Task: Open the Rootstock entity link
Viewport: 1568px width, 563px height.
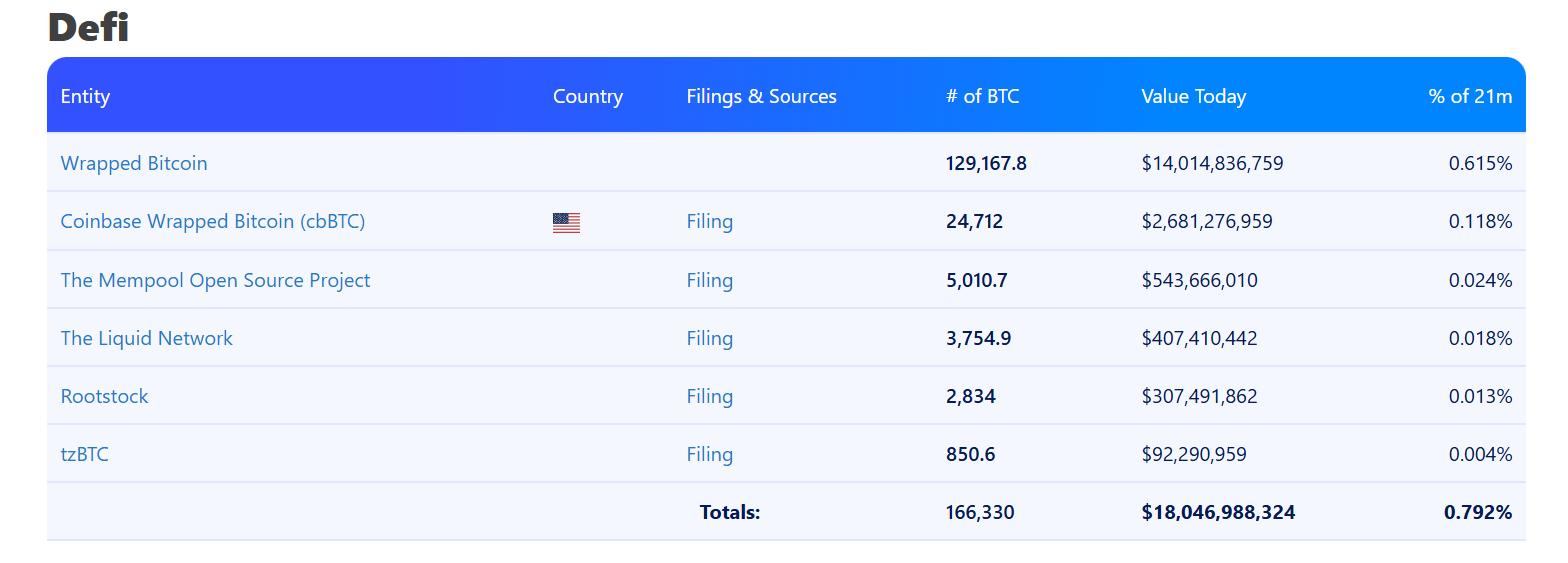Action: point(104,396)
